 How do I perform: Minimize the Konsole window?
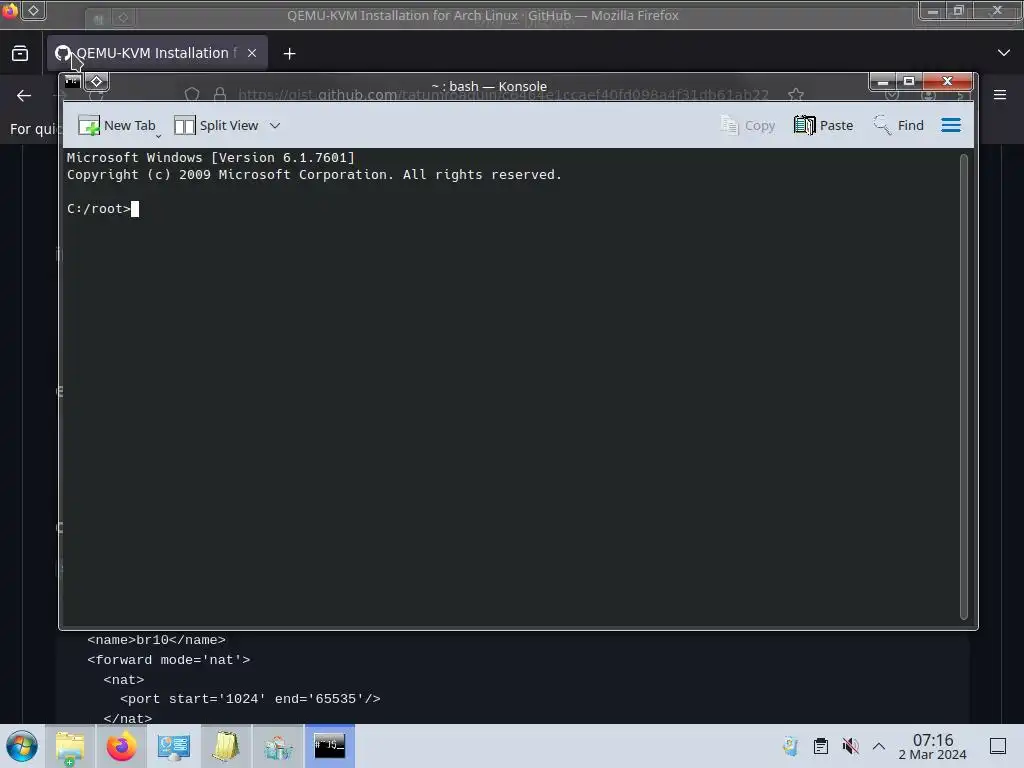point(882,82)
